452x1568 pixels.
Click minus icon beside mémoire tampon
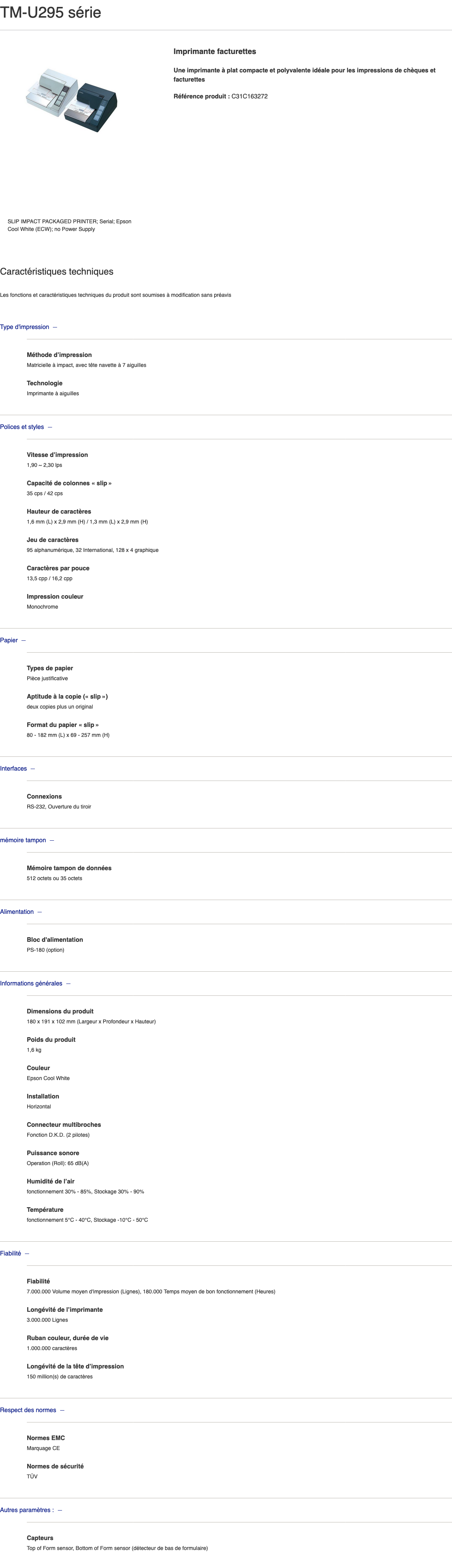coord(52,840)
